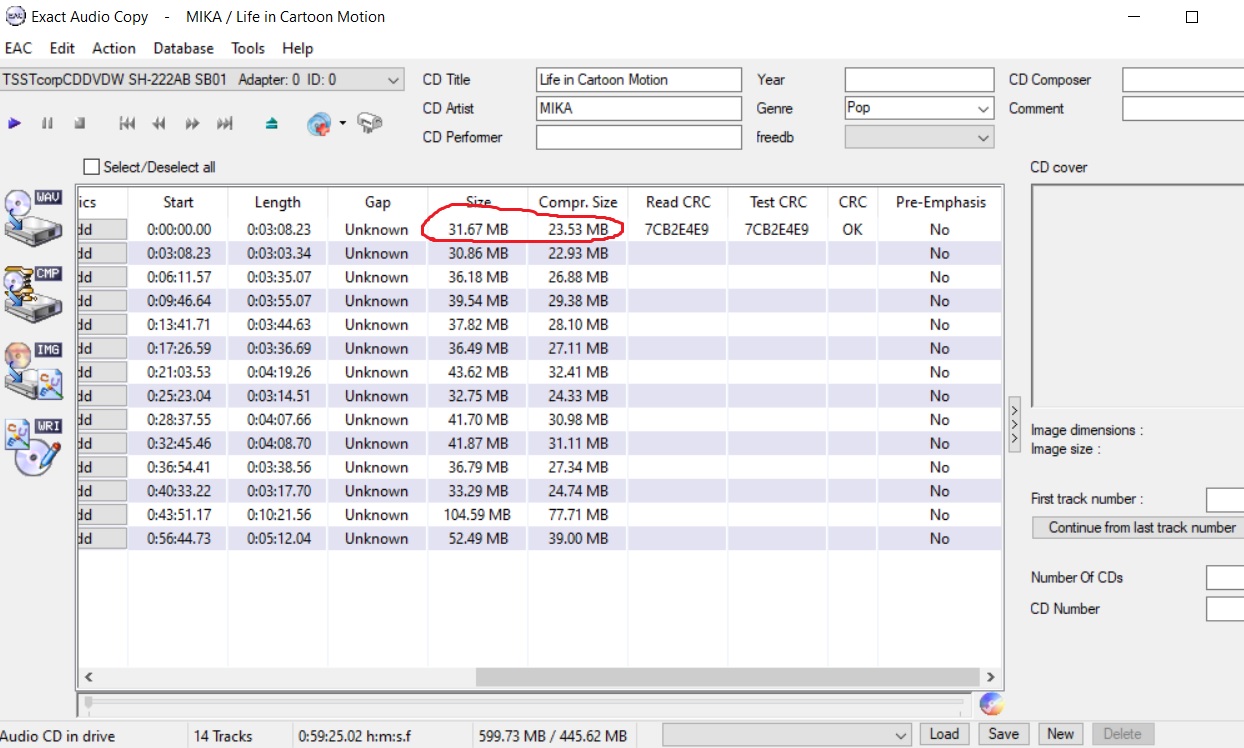
Task: Click the 14 Tracks status entry
Action: 223,736
